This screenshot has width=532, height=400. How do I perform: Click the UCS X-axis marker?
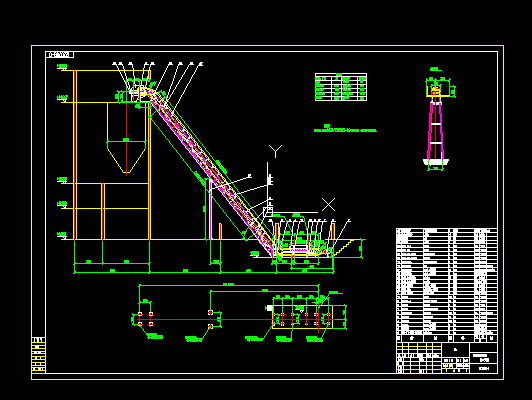[328, 205]
